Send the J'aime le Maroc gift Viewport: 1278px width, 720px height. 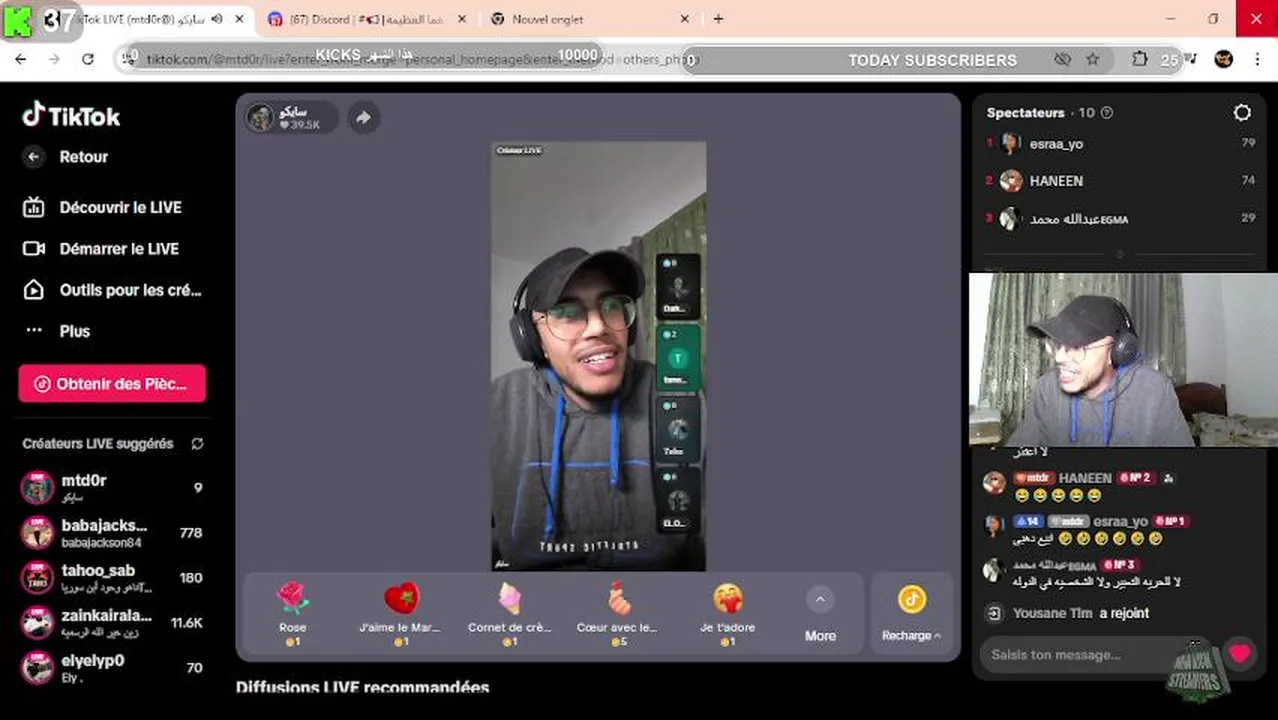point(400,613)
